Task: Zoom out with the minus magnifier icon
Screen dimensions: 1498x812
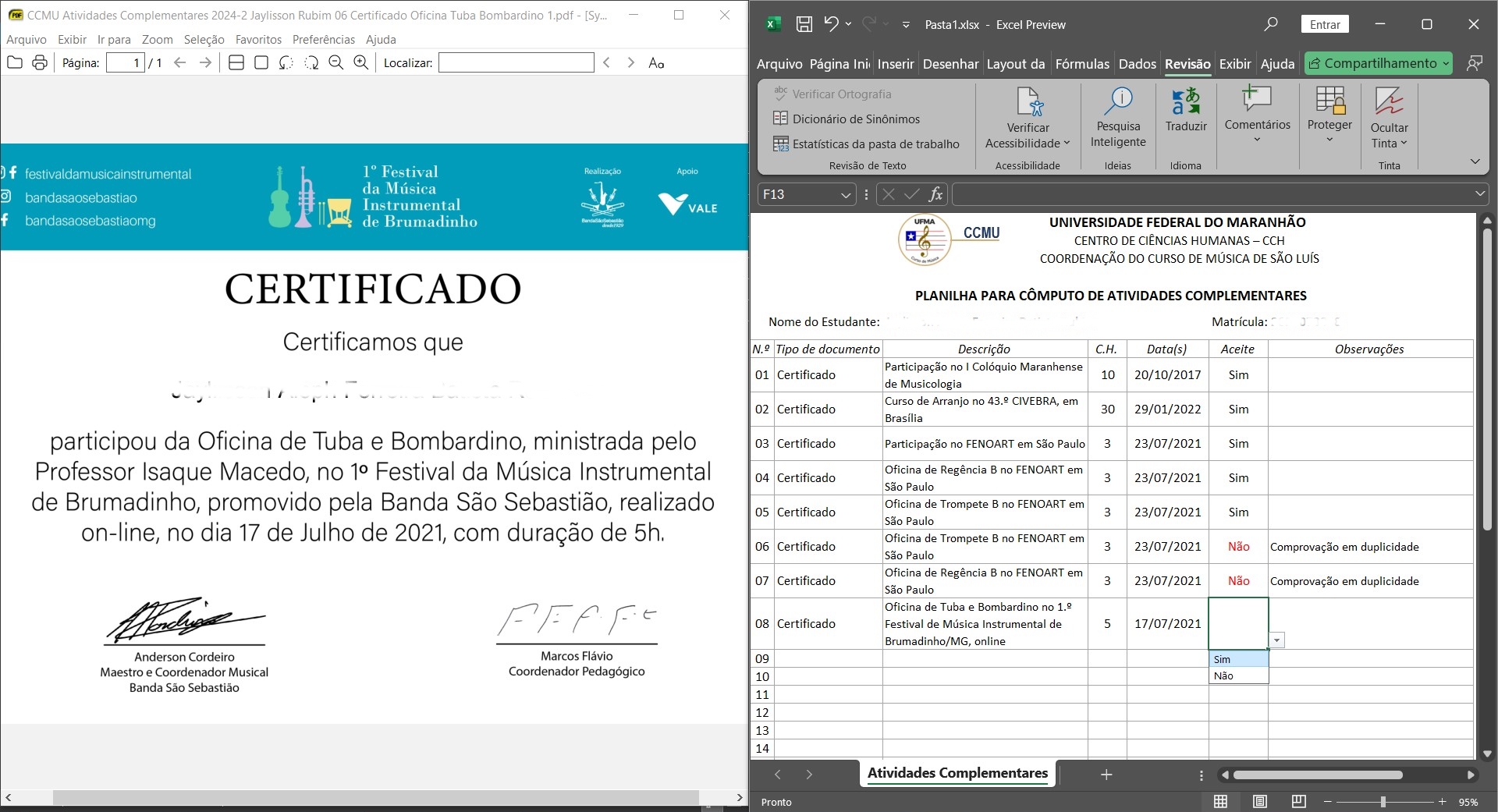Action: [336, 62]
